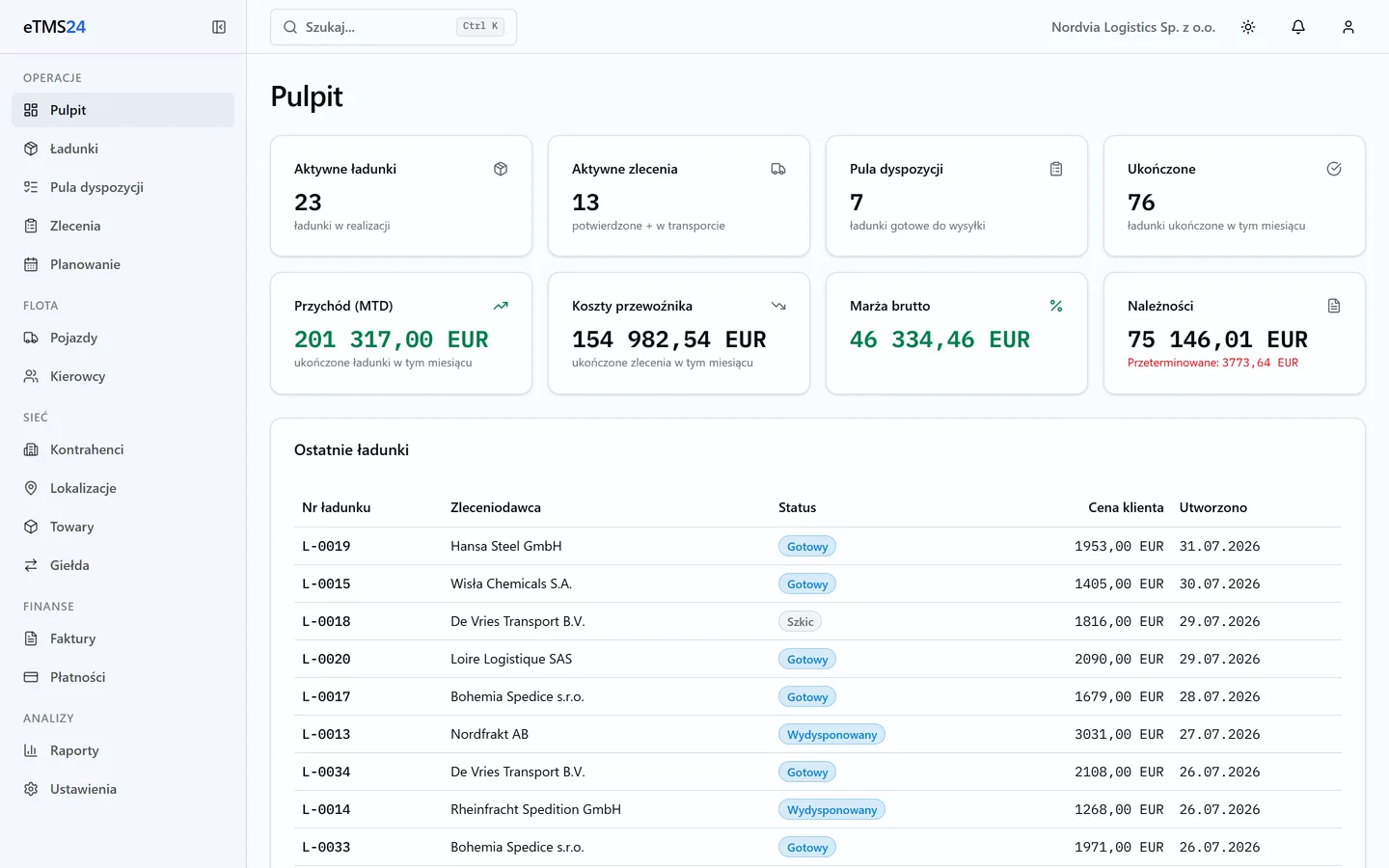This screenshot has height=868, width=1389.
Task: Click the Szkic badge on L-0018
Action: click(x=800, y=622)
